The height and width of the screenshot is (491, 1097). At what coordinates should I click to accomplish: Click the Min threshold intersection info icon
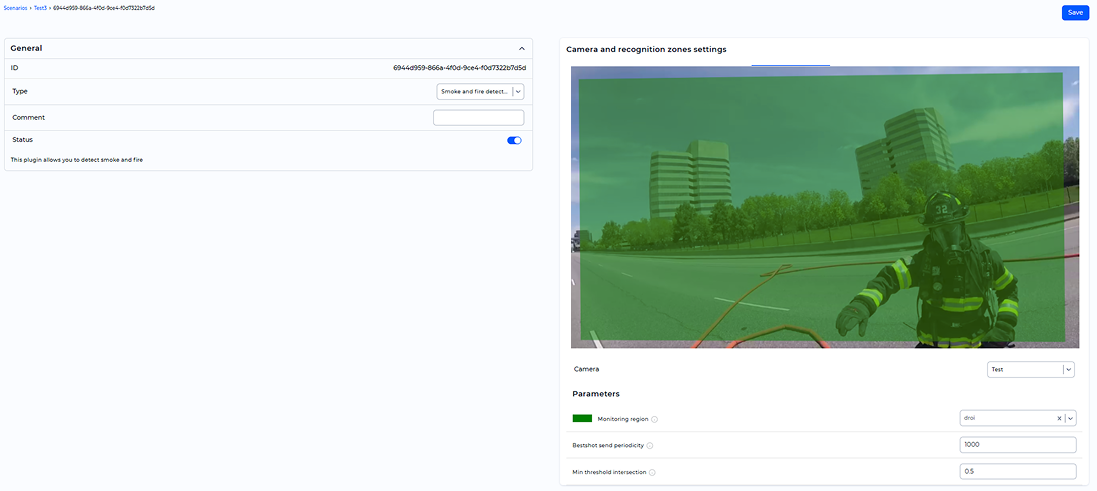tap(652, 472)
